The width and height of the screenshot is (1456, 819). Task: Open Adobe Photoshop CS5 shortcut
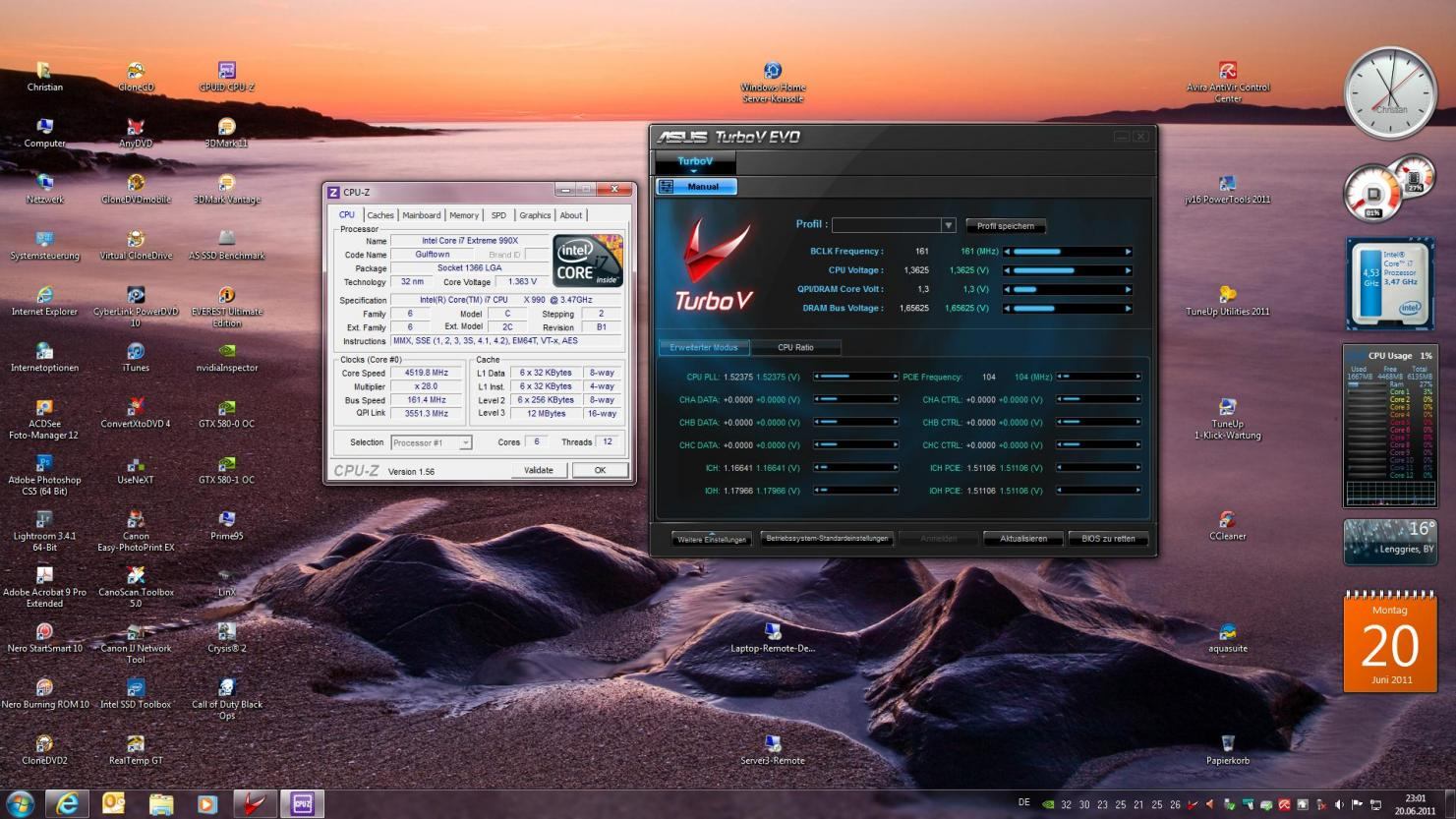coord(44,475)
